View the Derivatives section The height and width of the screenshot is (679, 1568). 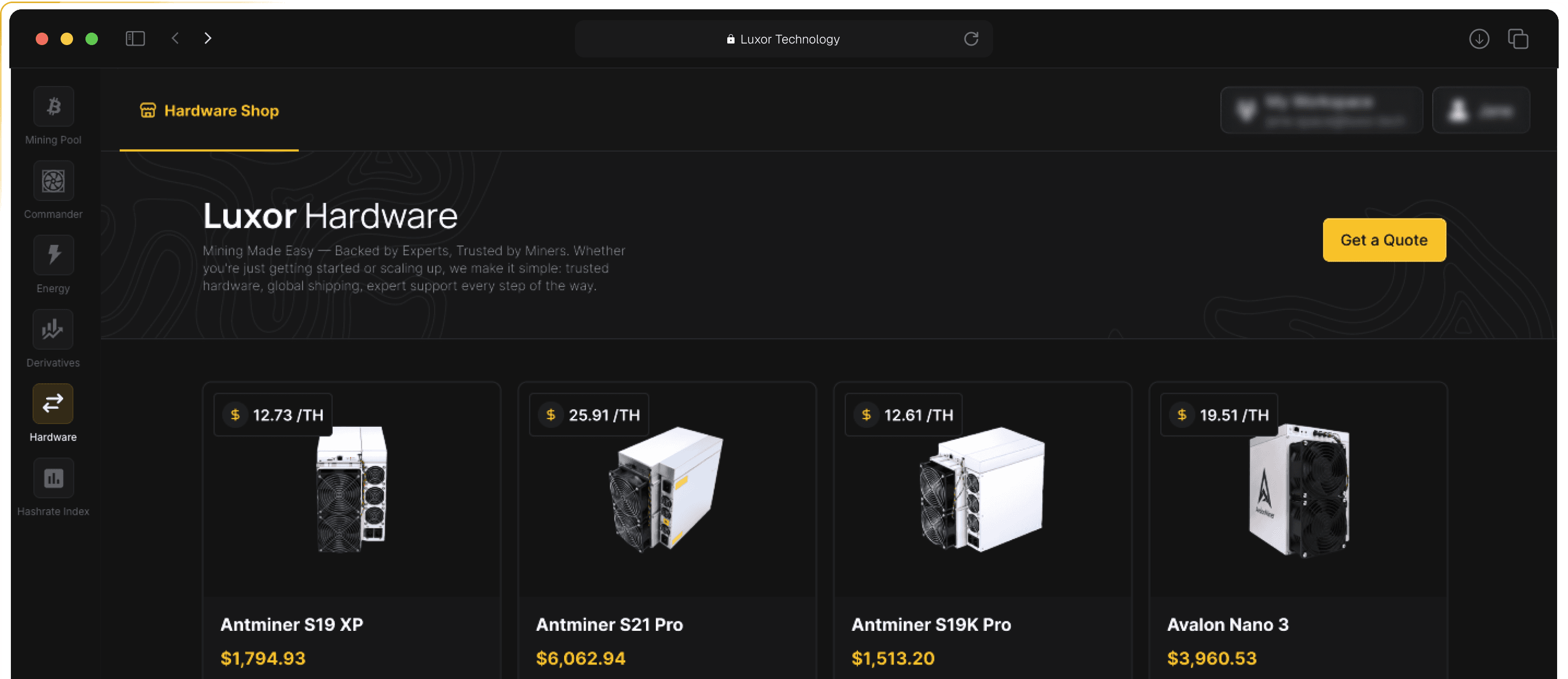pyautogui.click(x=53, y=329)
